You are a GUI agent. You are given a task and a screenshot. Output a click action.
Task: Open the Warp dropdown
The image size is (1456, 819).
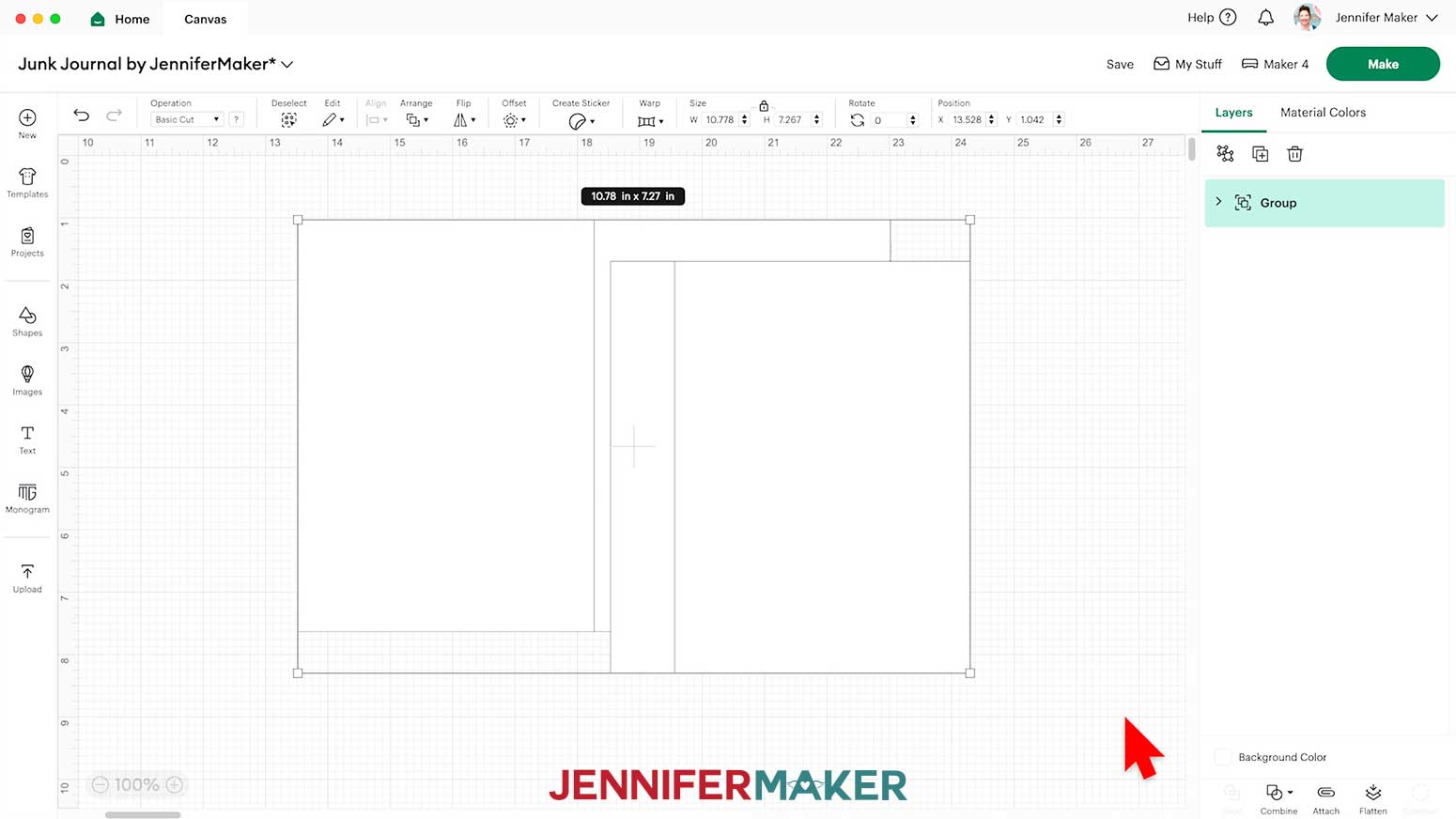[650, 121]
